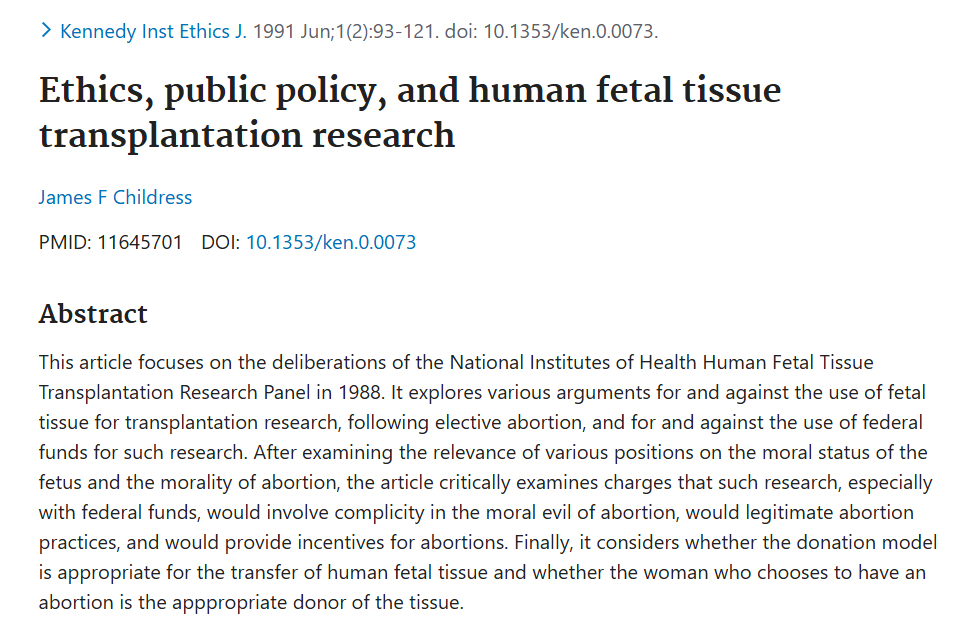Click the "DOI:" label

221,243
